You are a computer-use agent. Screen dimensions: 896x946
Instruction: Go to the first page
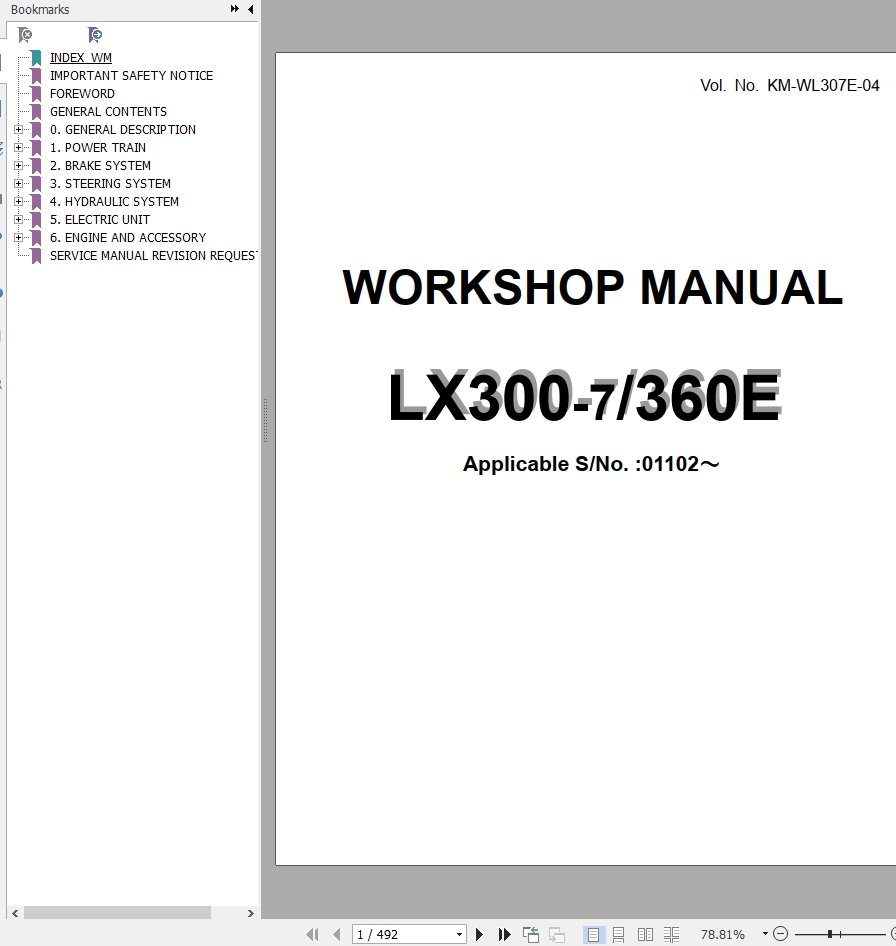click(x=312, y=935)
